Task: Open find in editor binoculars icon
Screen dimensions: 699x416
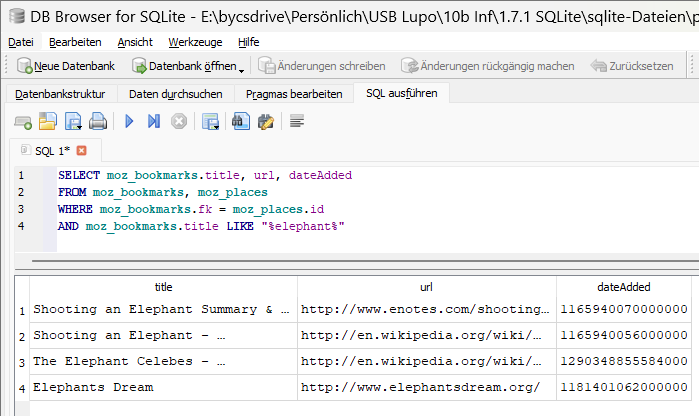Action: click(x=241, y=121)
